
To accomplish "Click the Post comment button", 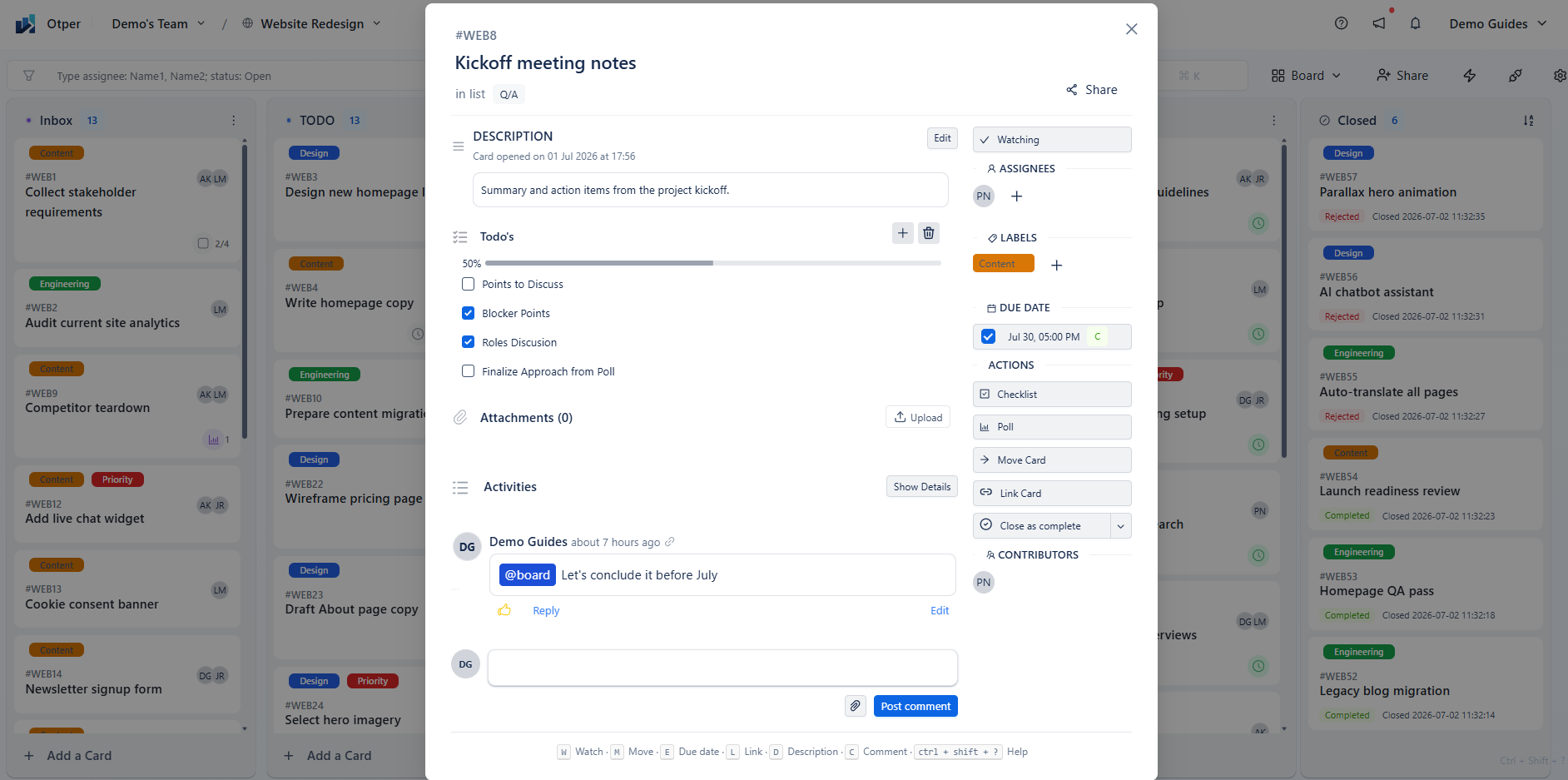I will [x=915, y=706].
